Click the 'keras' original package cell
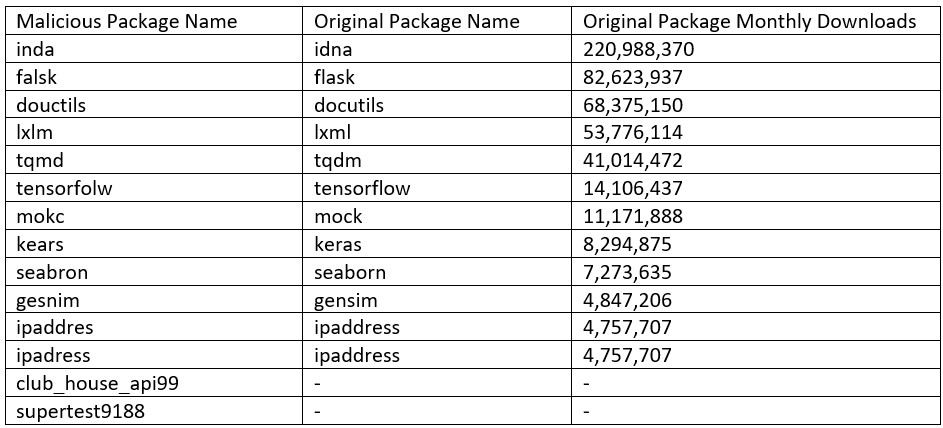The image size is (943, 428). [x=437, y=244]
